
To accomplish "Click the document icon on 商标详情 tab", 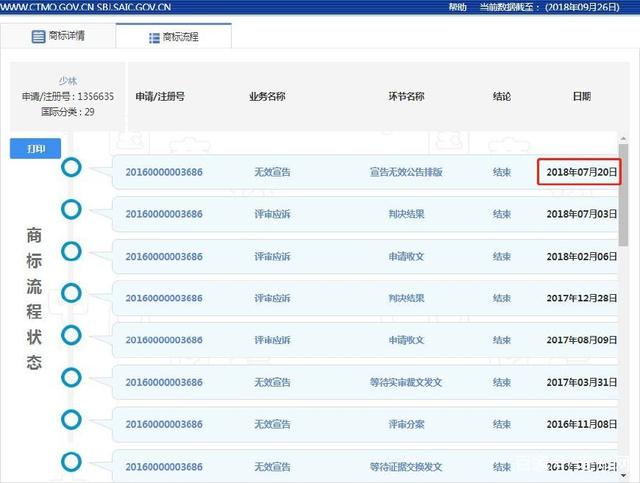I will tap(38, 36).
